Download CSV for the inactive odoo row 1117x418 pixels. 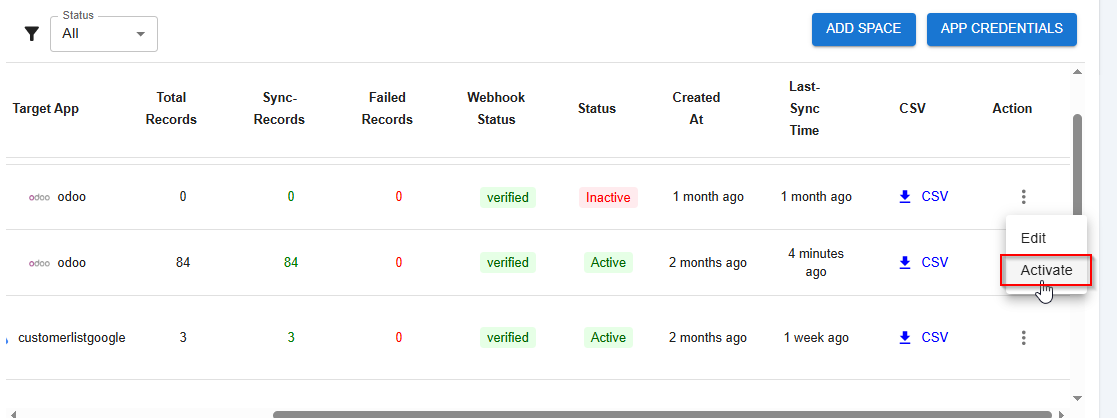[x=922, y=197]
